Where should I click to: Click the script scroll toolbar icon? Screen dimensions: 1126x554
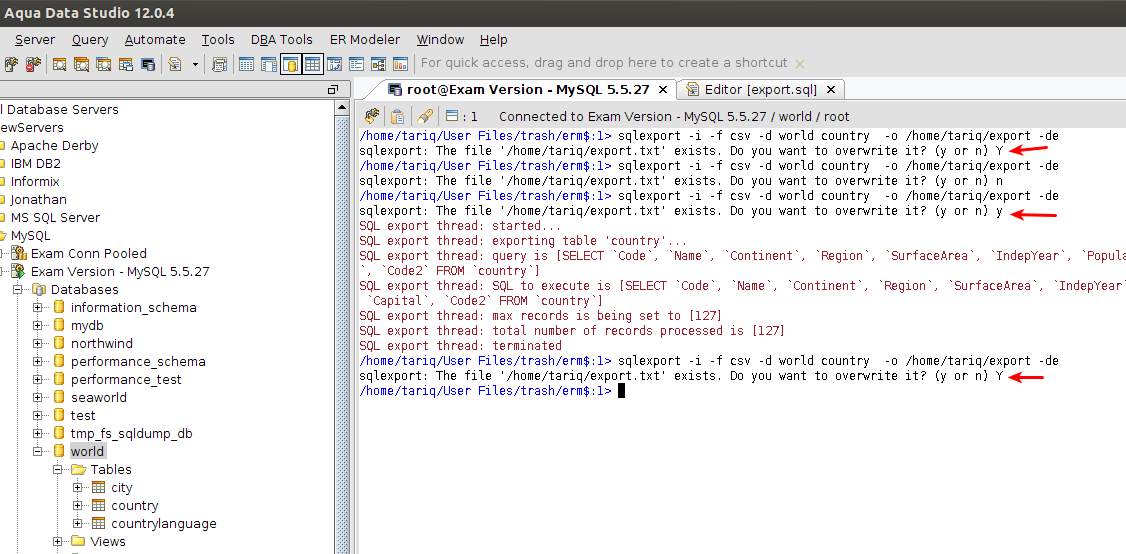[x=220, y=64]
